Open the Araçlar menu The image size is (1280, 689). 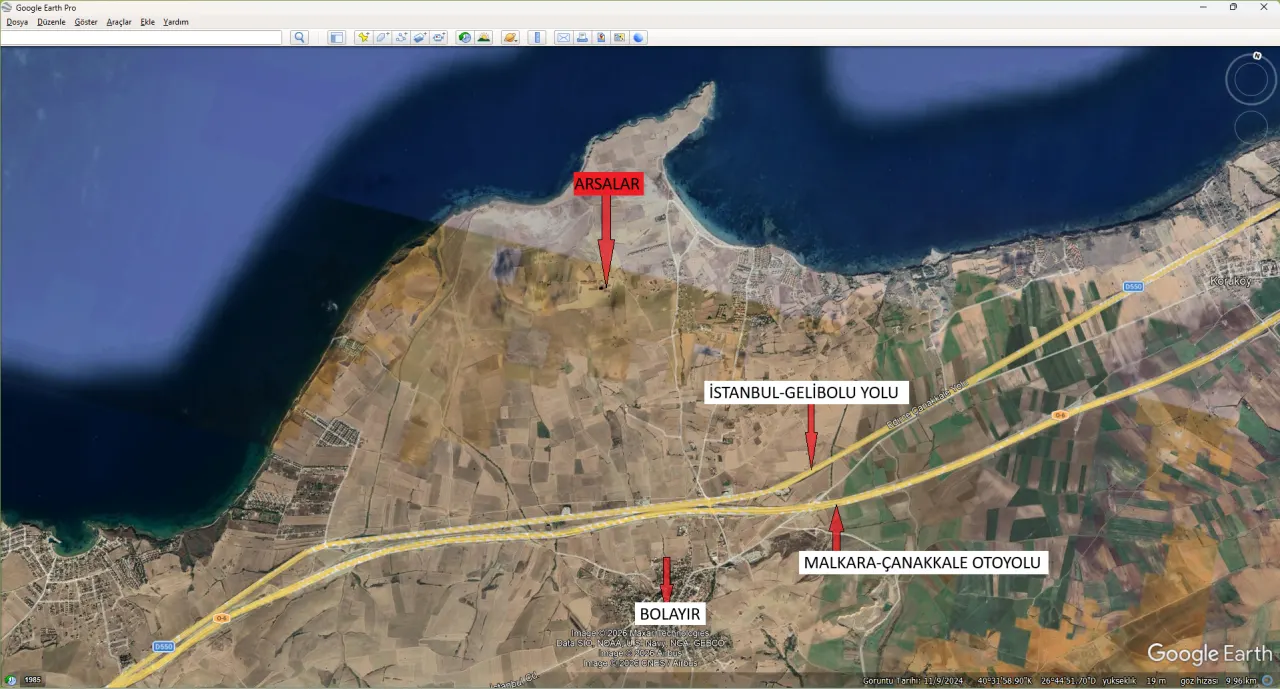tap(119, 22)
